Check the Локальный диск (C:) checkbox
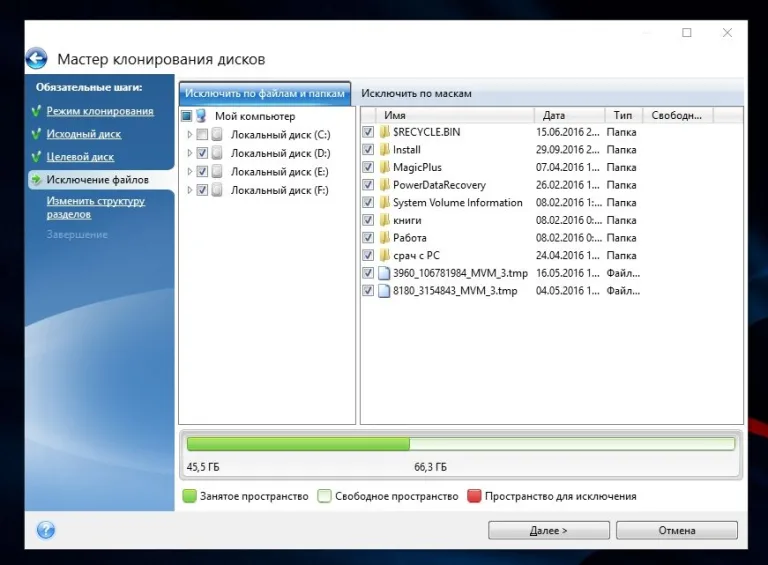This screenshot has height=565, width=768. [202, 134]
